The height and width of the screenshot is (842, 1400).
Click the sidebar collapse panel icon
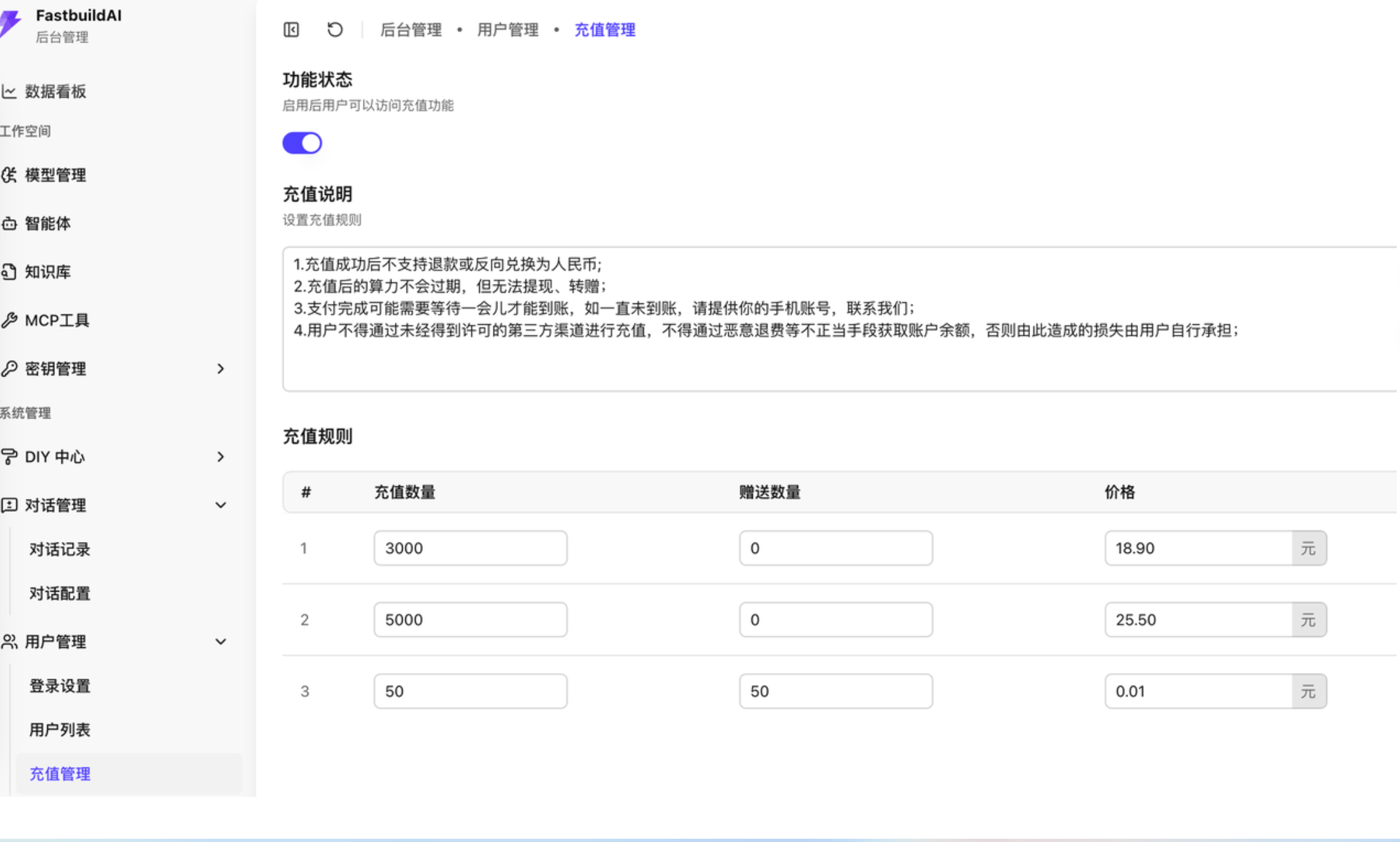click(x=291, y=29)
